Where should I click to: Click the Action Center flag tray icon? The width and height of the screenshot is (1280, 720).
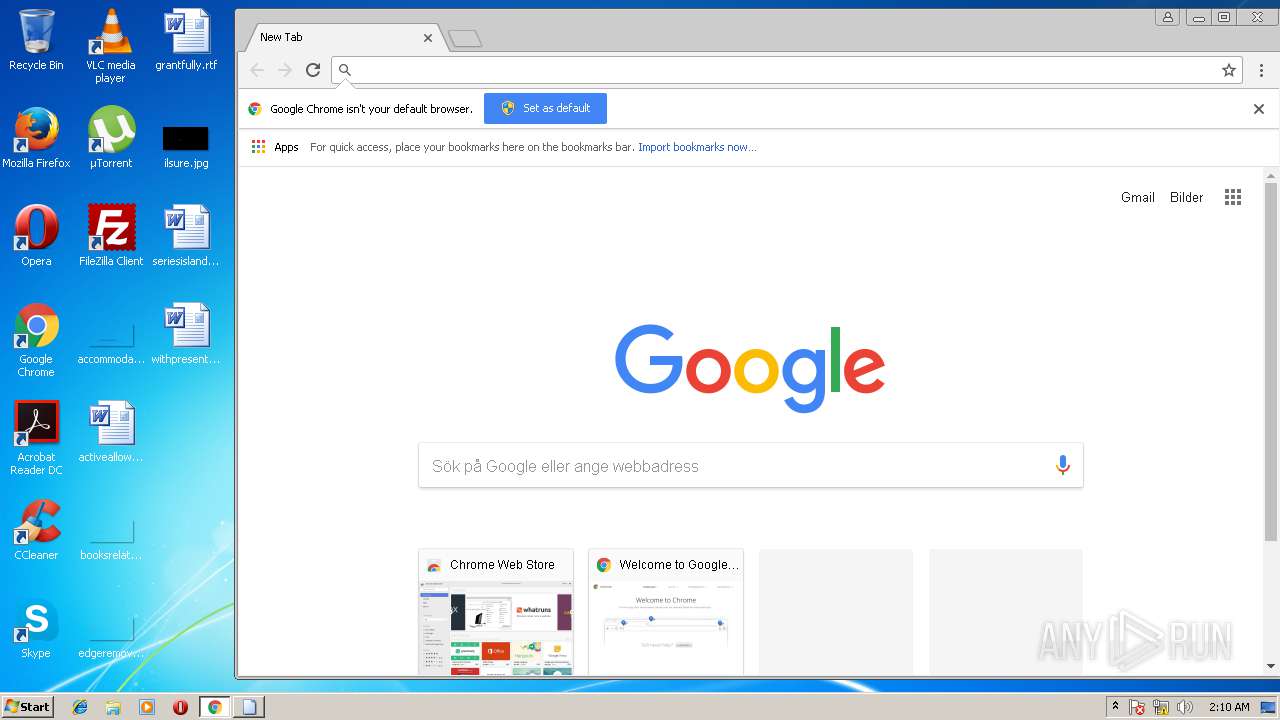(1137, 707)
